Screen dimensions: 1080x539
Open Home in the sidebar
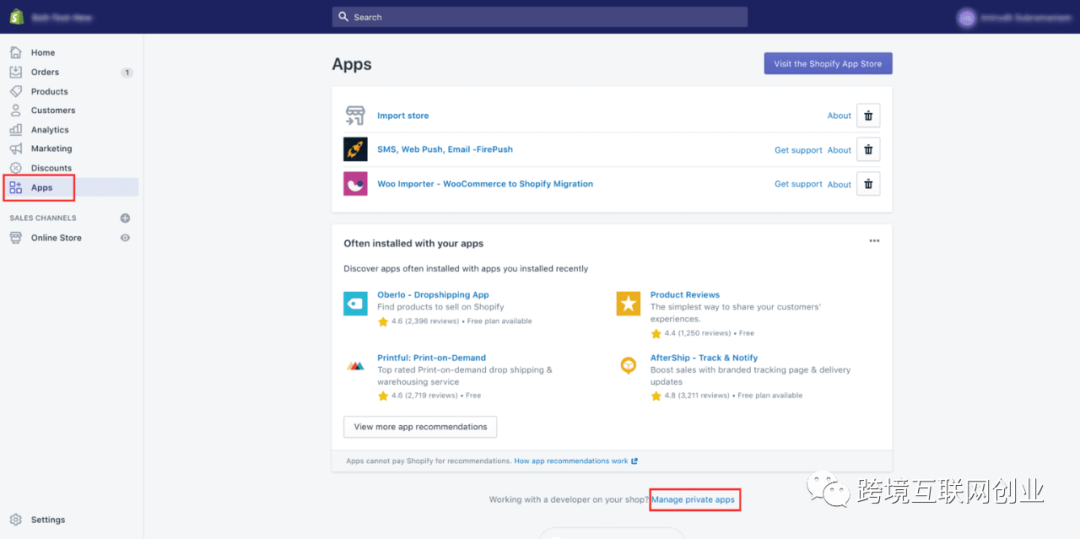click(43, 53)
